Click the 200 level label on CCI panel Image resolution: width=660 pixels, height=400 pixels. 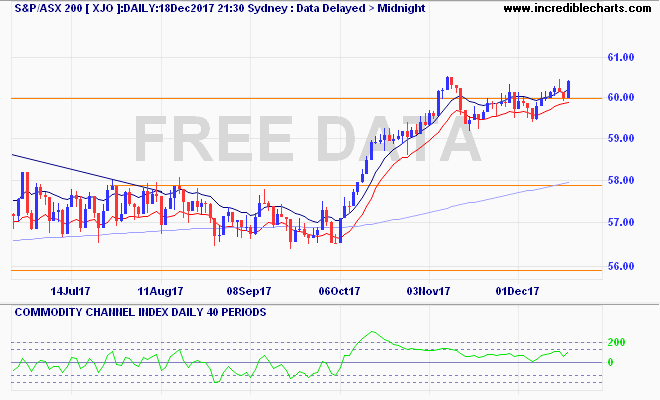click(x=616, y=342)
